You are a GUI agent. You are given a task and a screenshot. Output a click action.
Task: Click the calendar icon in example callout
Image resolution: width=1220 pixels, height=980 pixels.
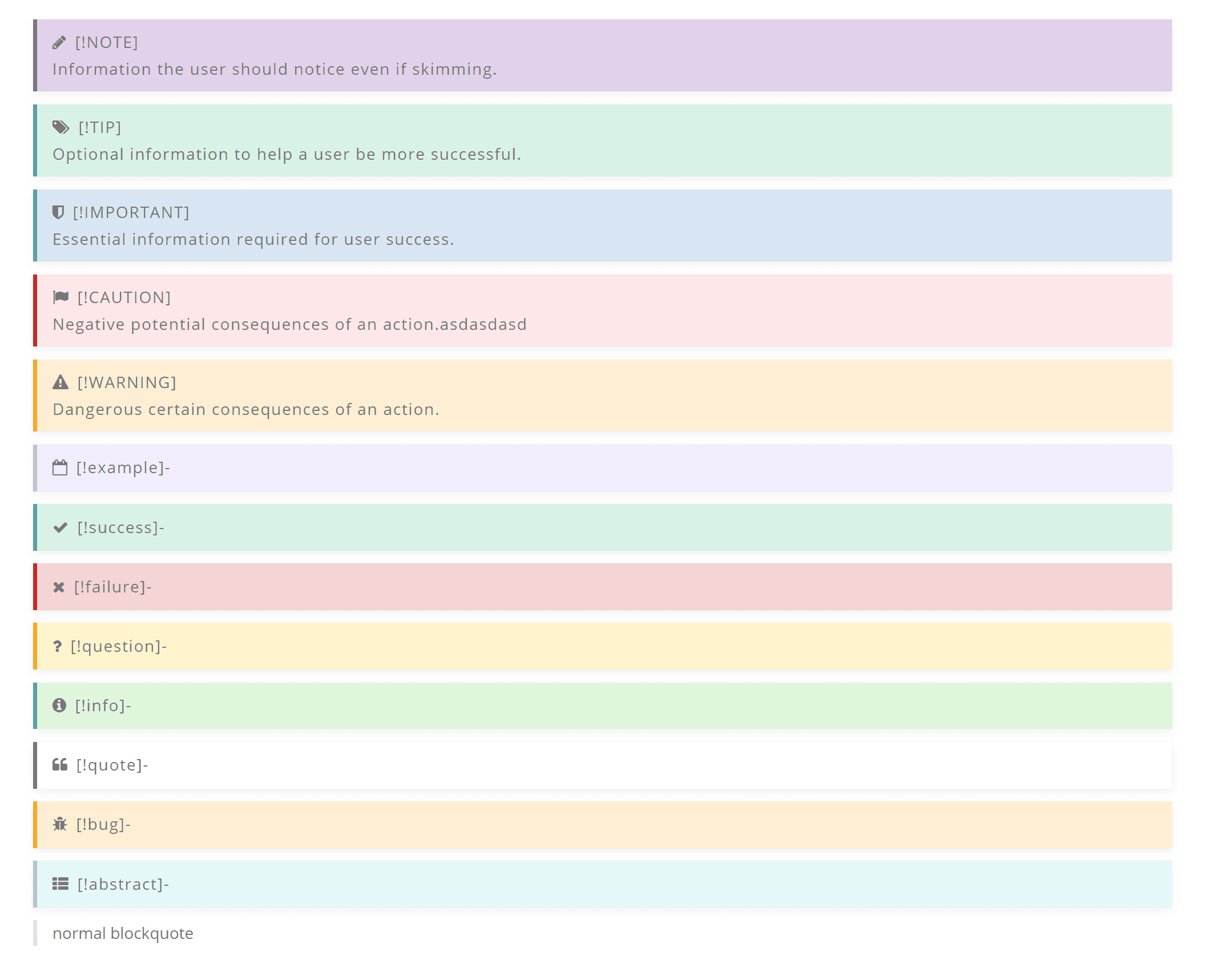pyautogui.click(x=59, y=468)
